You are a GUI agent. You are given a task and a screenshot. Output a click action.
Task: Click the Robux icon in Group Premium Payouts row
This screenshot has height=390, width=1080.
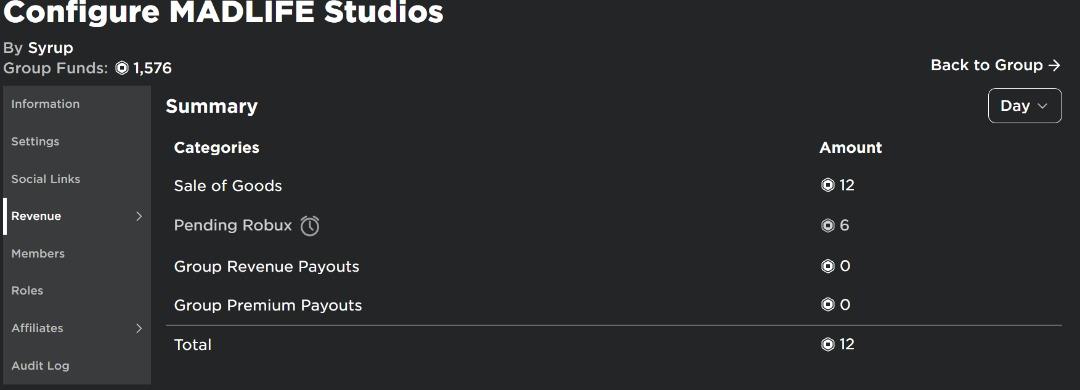point(827,305)
